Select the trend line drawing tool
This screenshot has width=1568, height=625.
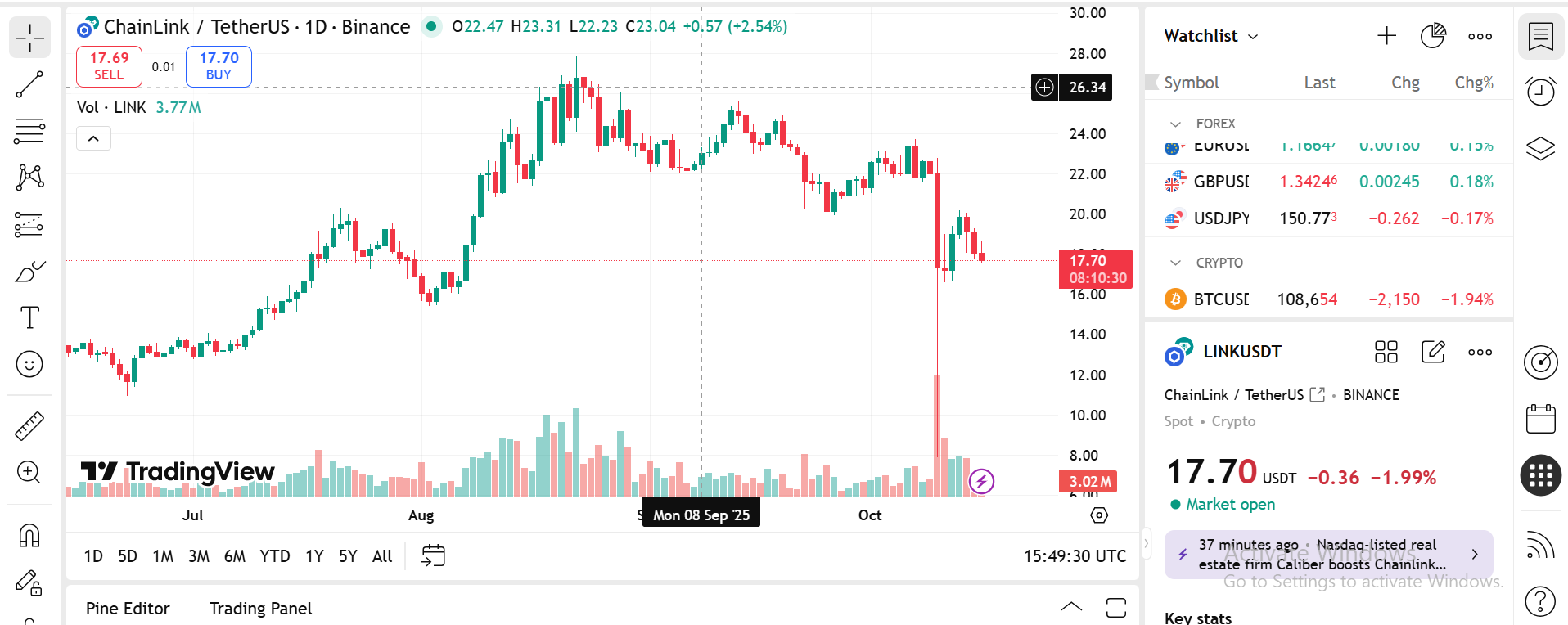pyautogui.click(x=29, y=84)
